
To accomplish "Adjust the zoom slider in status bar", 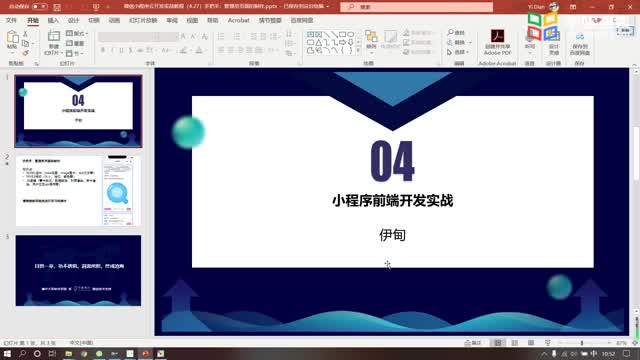I will click(x=582, y=343).
